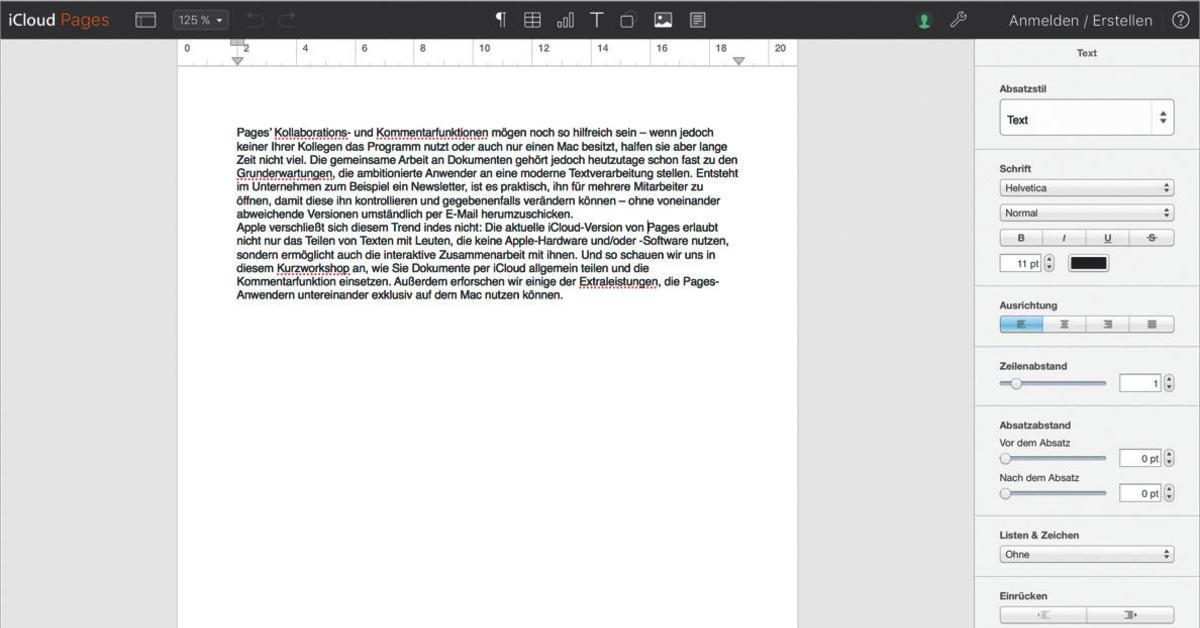Click the word Grunderwartungen in the document
This screenshot has width=1200, height=628.
pos(285,173)
